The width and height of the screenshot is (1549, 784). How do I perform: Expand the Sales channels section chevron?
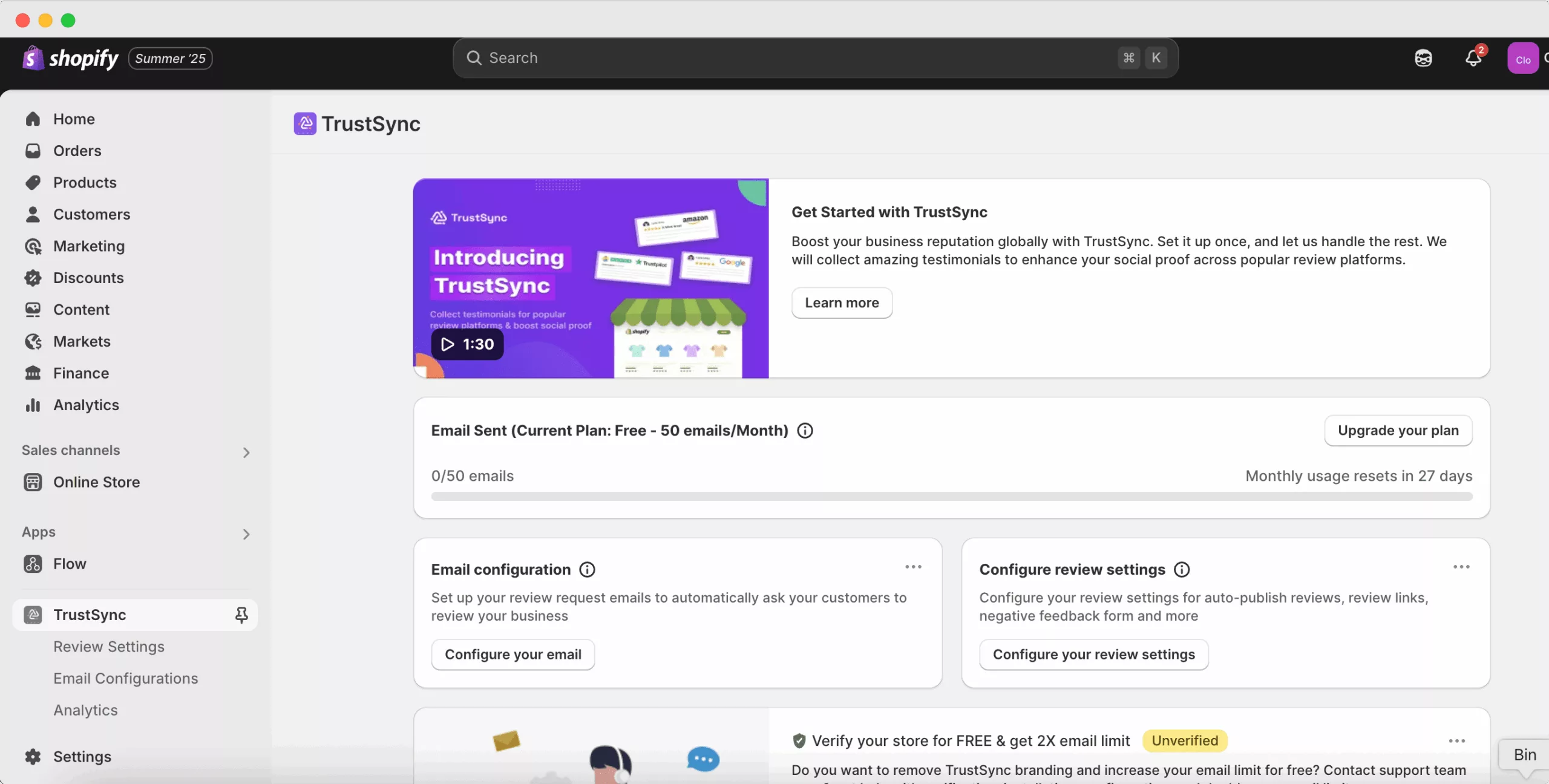(246, 452)
